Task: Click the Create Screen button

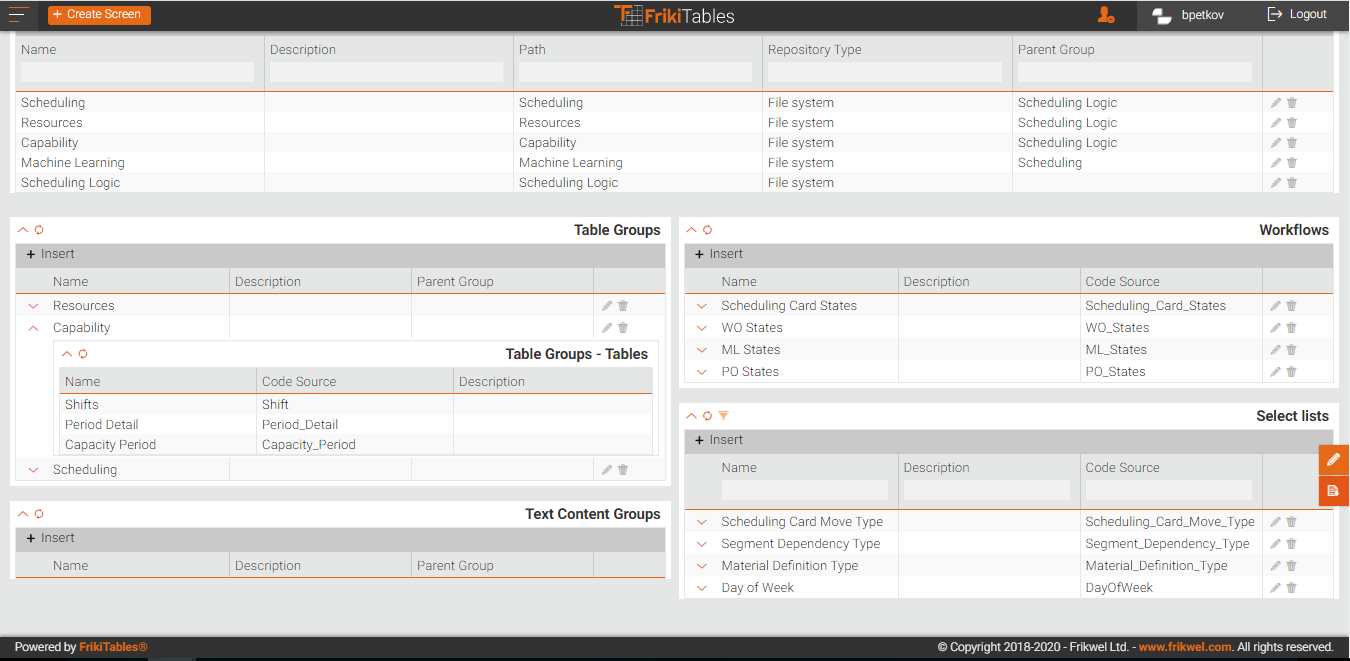Action: (x=99, y=15)
